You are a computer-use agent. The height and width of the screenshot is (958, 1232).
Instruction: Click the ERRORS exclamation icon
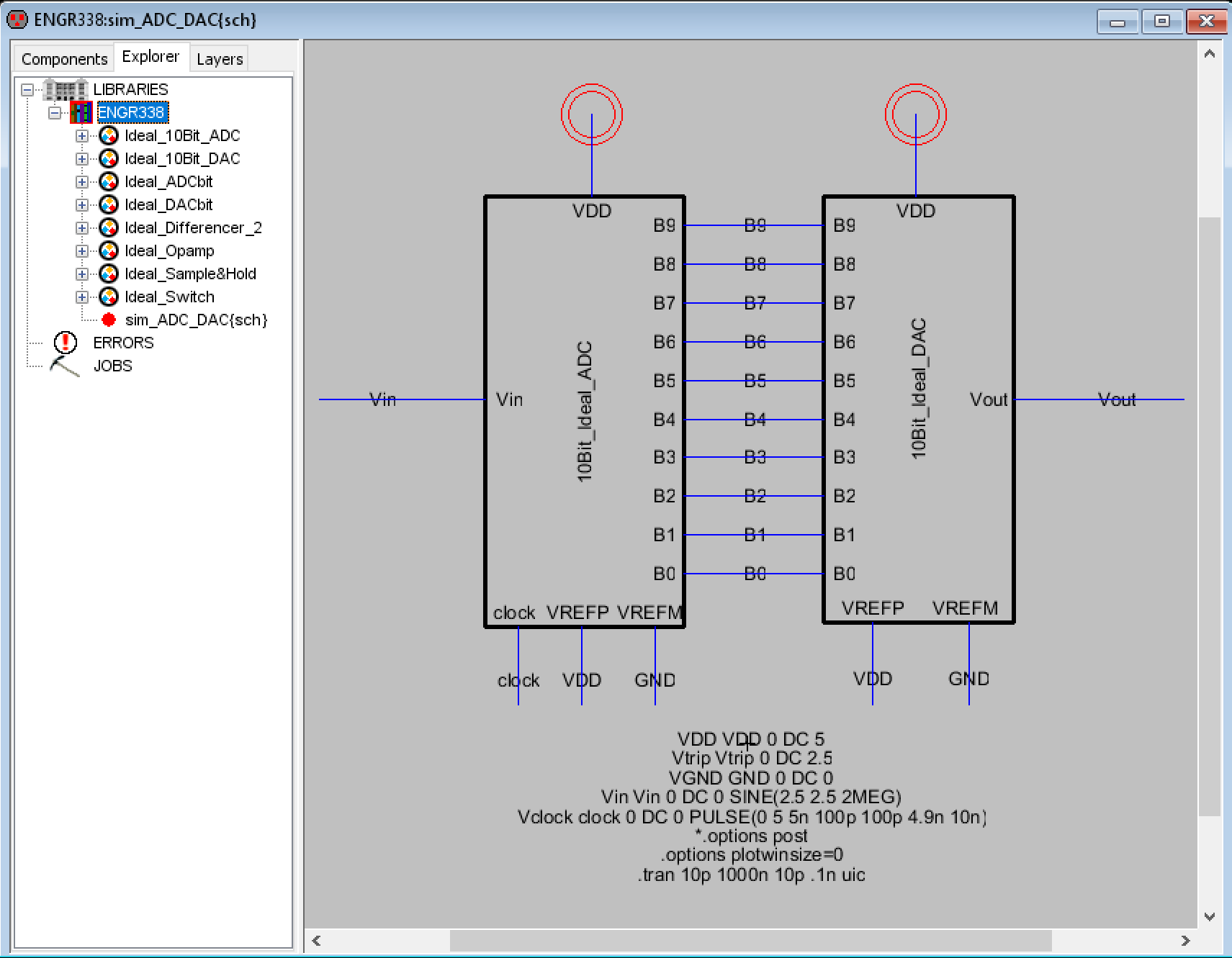(66, 343)
